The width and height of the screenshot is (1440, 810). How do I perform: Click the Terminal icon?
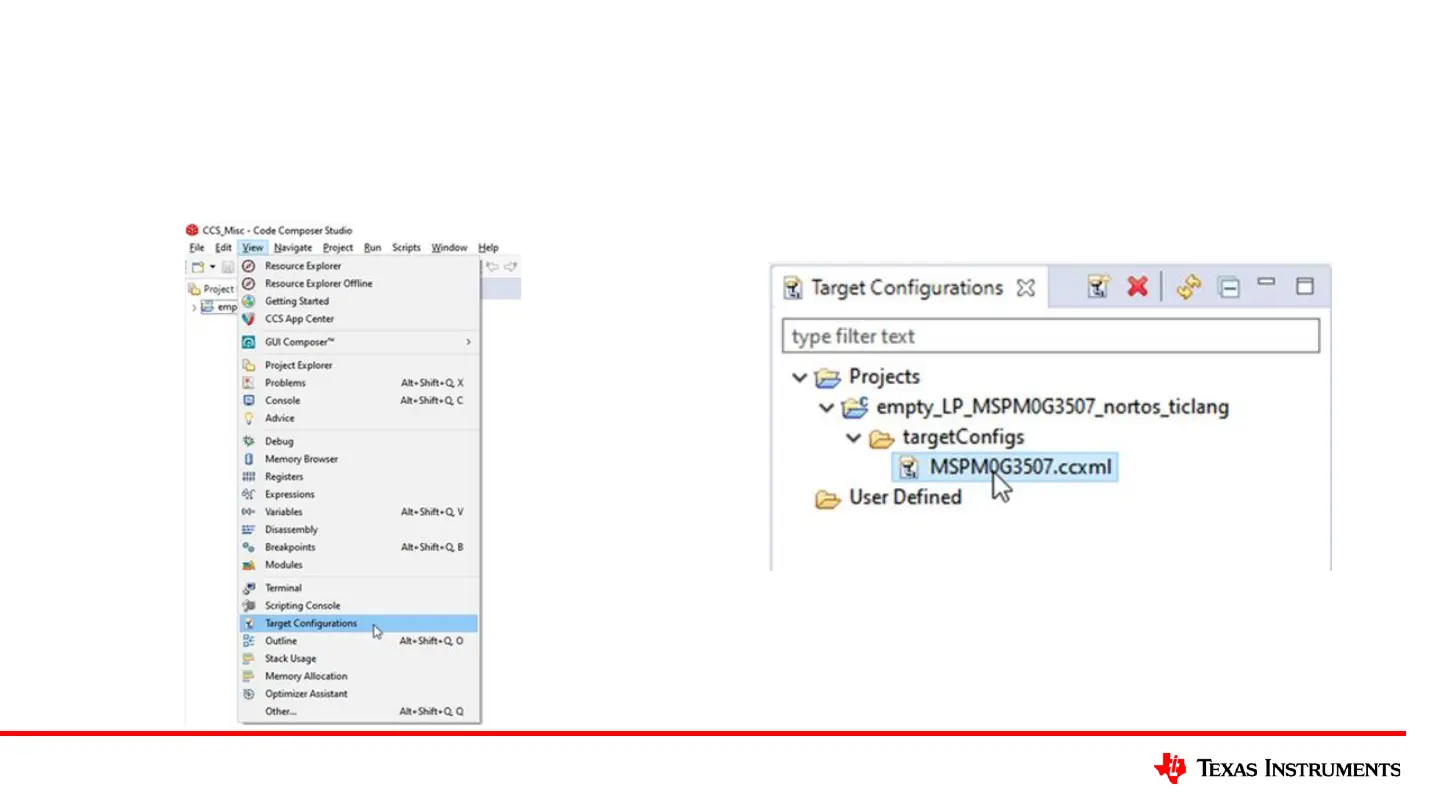tap(249, 588)
